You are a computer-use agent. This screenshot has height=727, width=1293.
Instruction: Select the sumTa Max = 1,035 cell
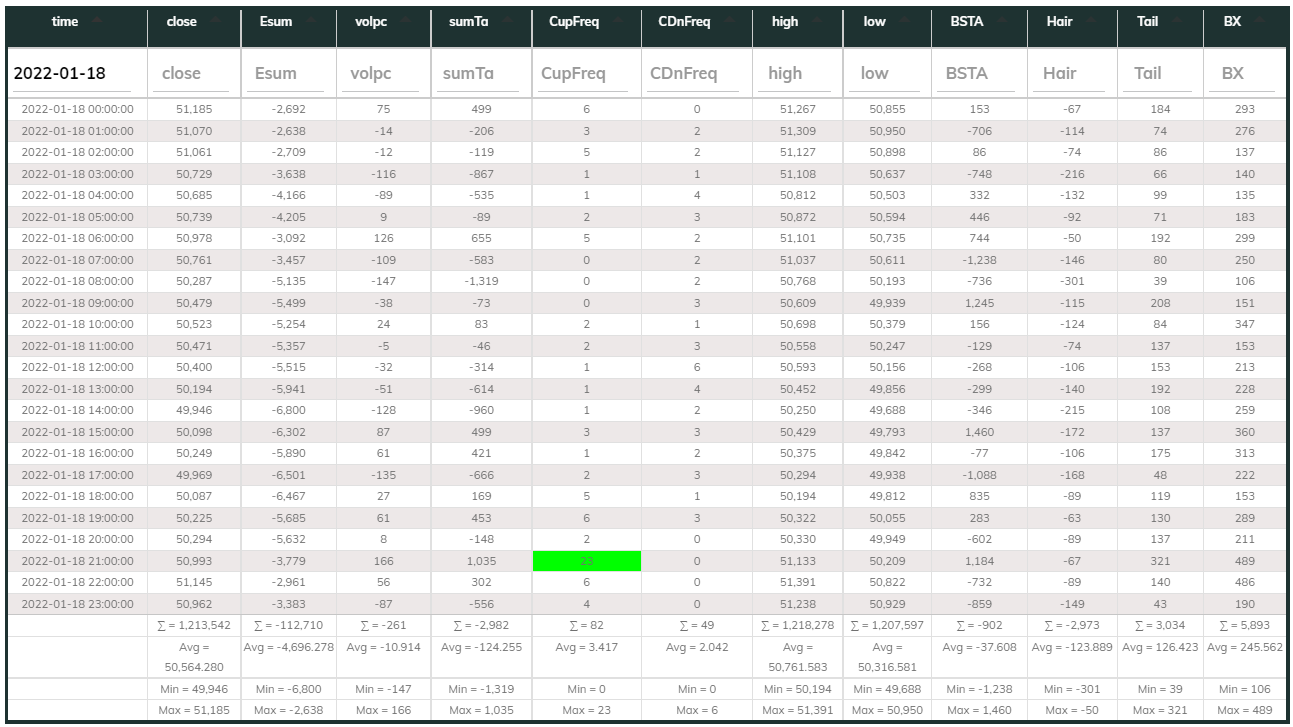[x=481, y=710]
